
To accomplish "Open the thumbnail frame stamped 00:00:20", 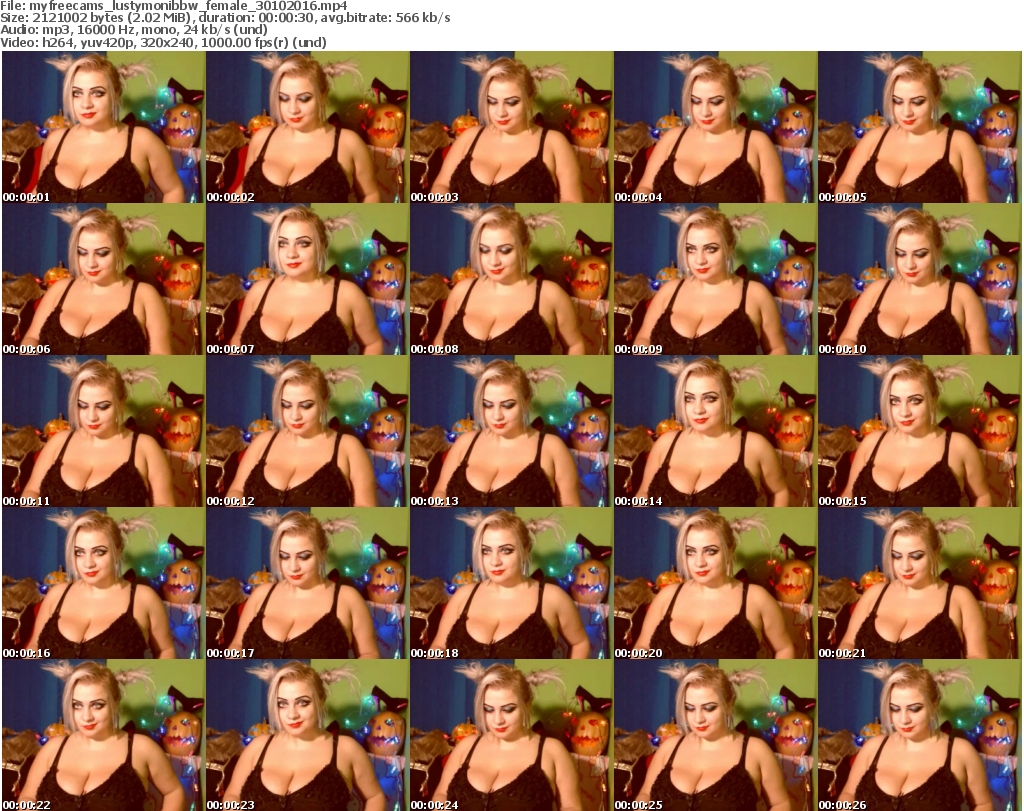I will tap(715, 583).
